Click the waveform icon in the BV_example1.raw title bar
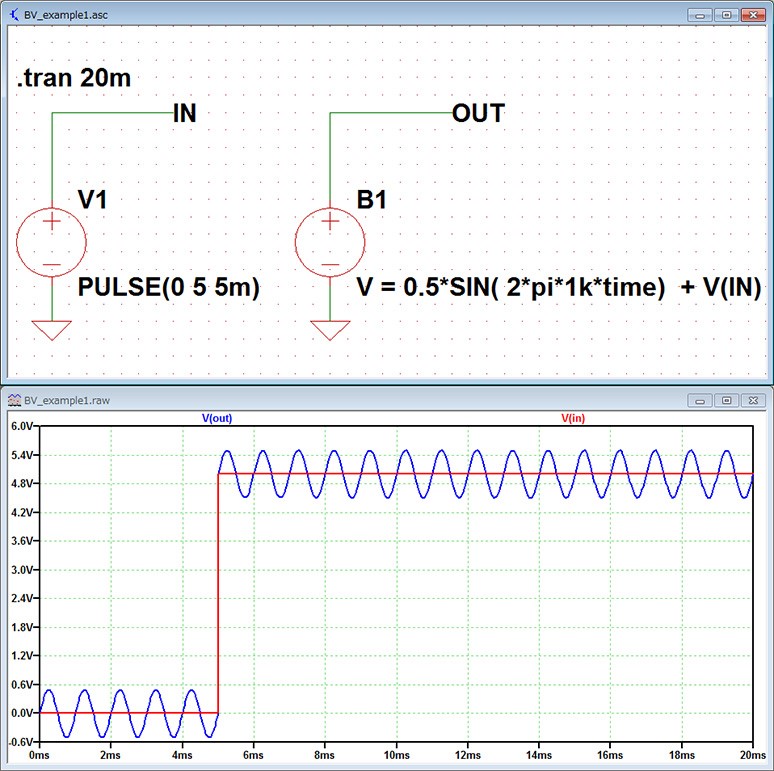Screen dimensions: 774x771 tap(12, 400)
